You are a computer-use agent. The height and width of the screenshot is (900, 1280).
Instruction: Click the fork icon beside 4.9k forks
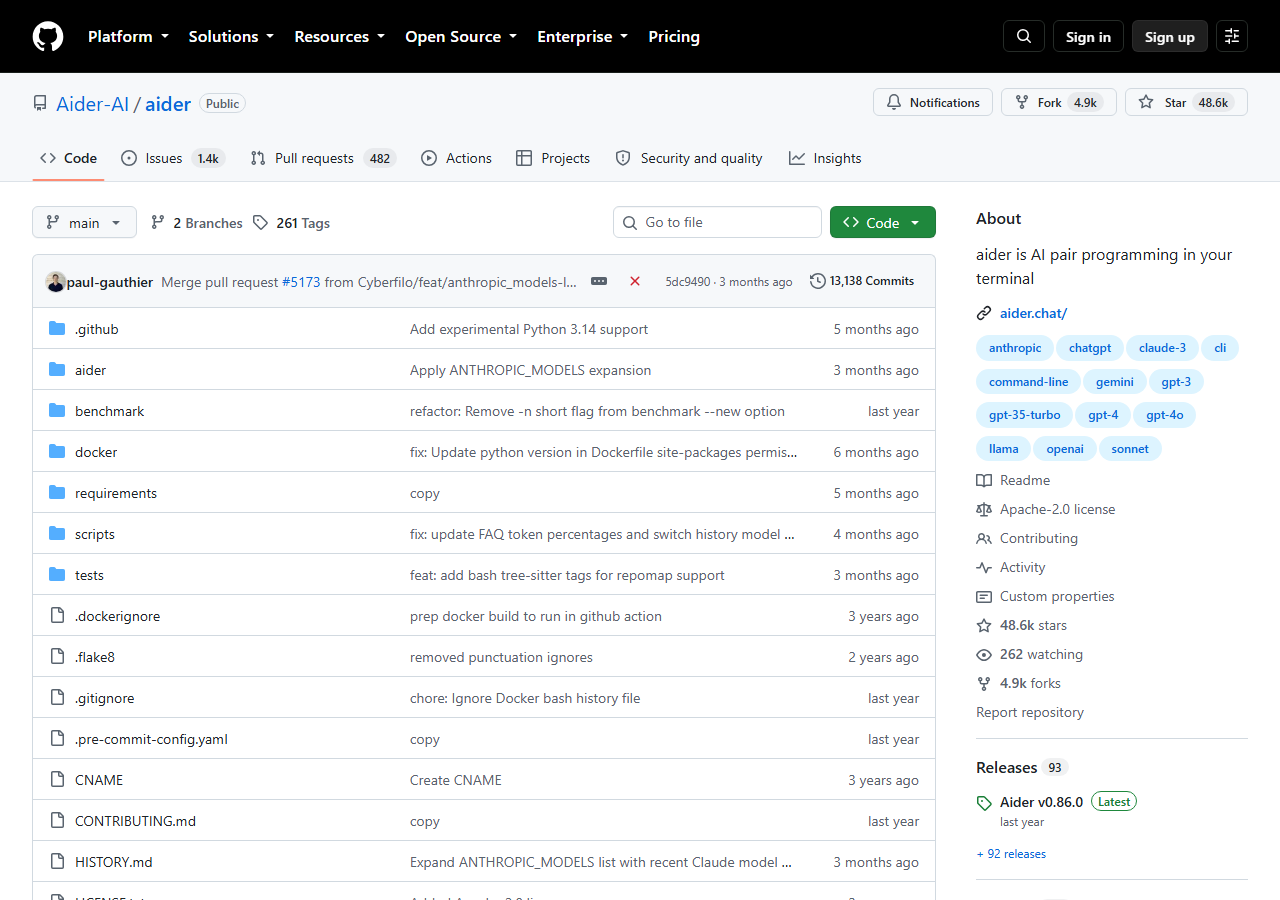click(x=984, y=683)
